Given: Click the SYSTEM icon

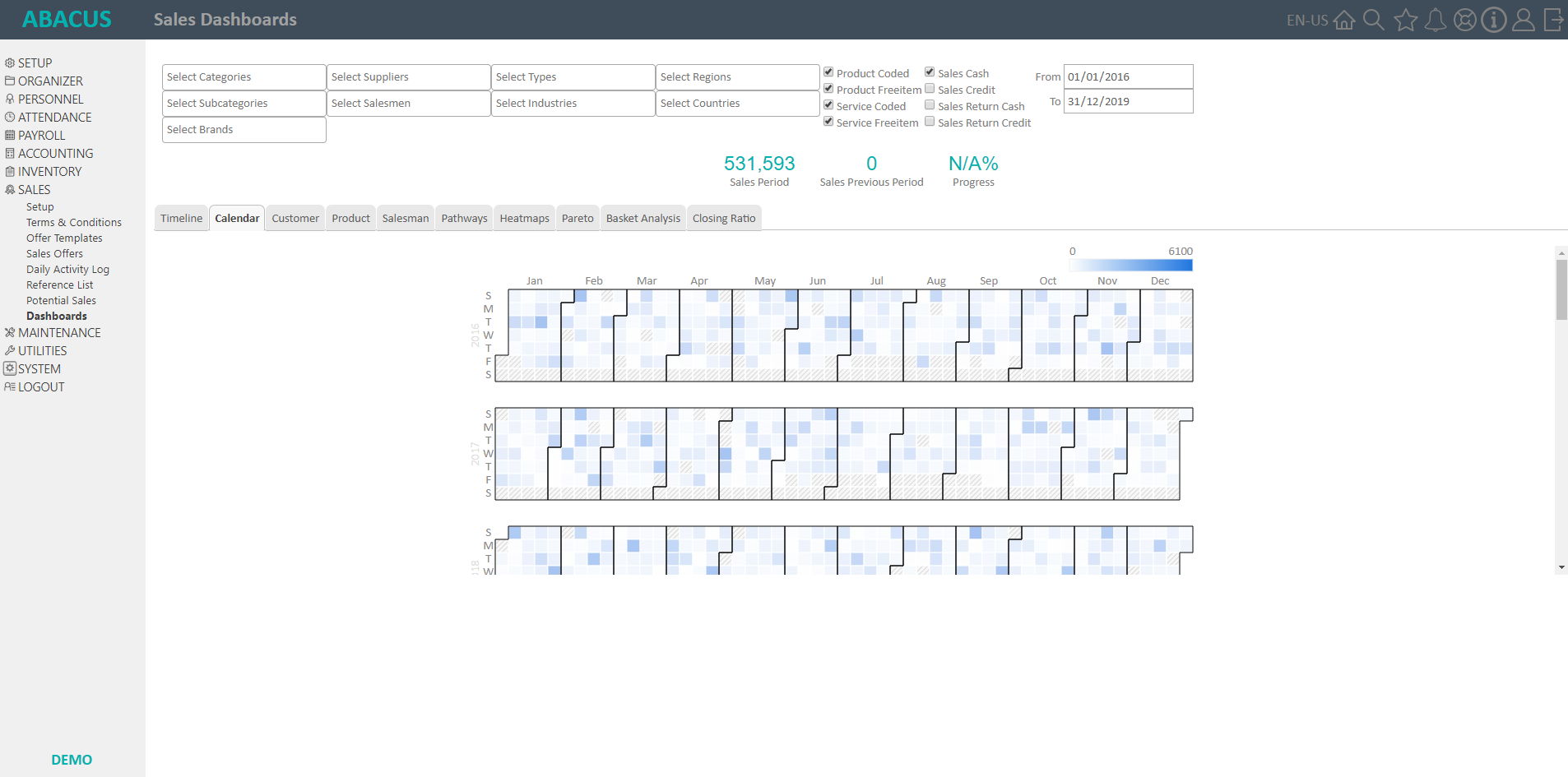Looking at the screenshot, I should click(10, 368).
